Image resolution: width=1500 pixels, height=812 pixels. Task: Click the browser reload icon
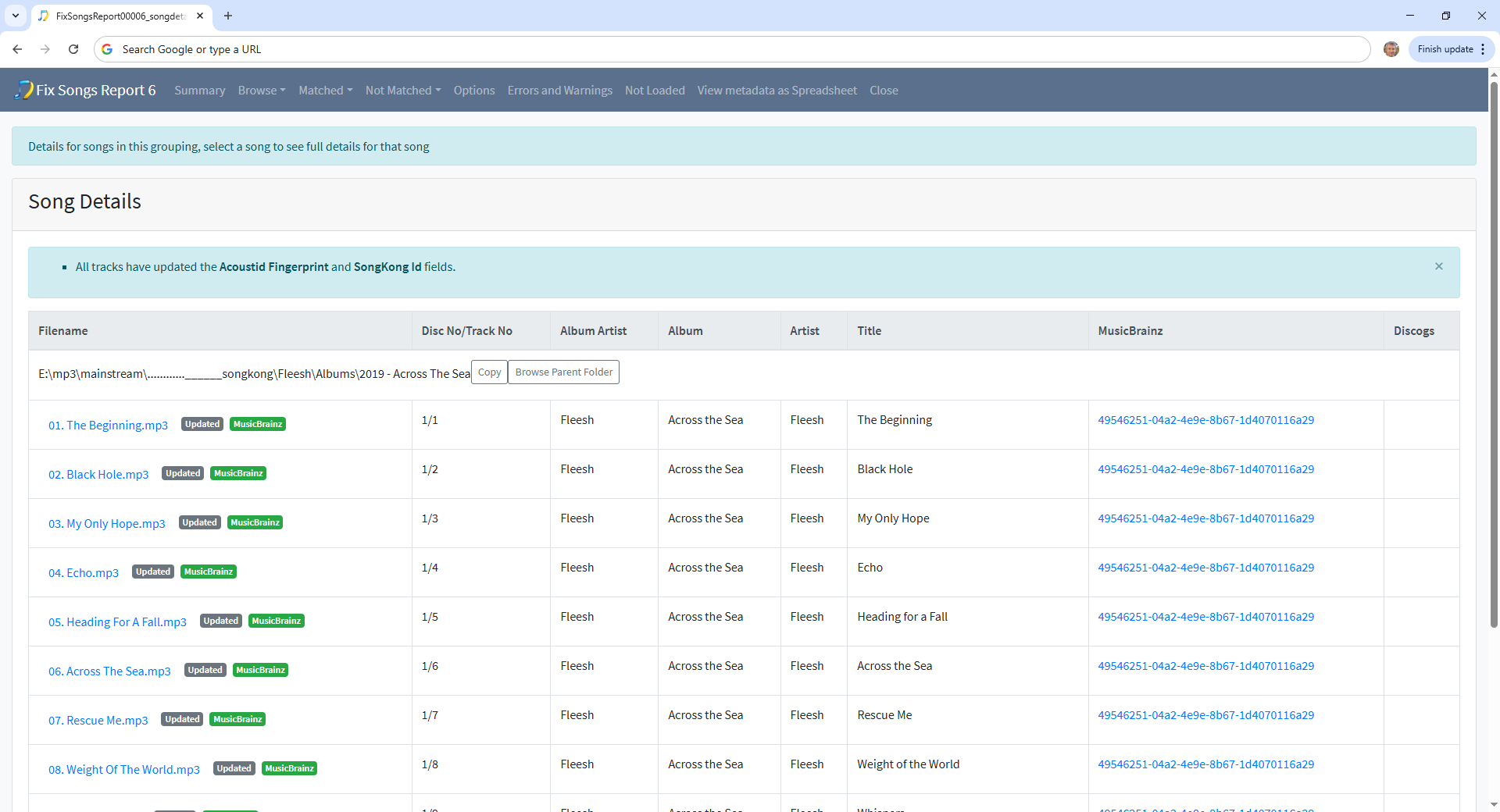[x=73, y=49]
